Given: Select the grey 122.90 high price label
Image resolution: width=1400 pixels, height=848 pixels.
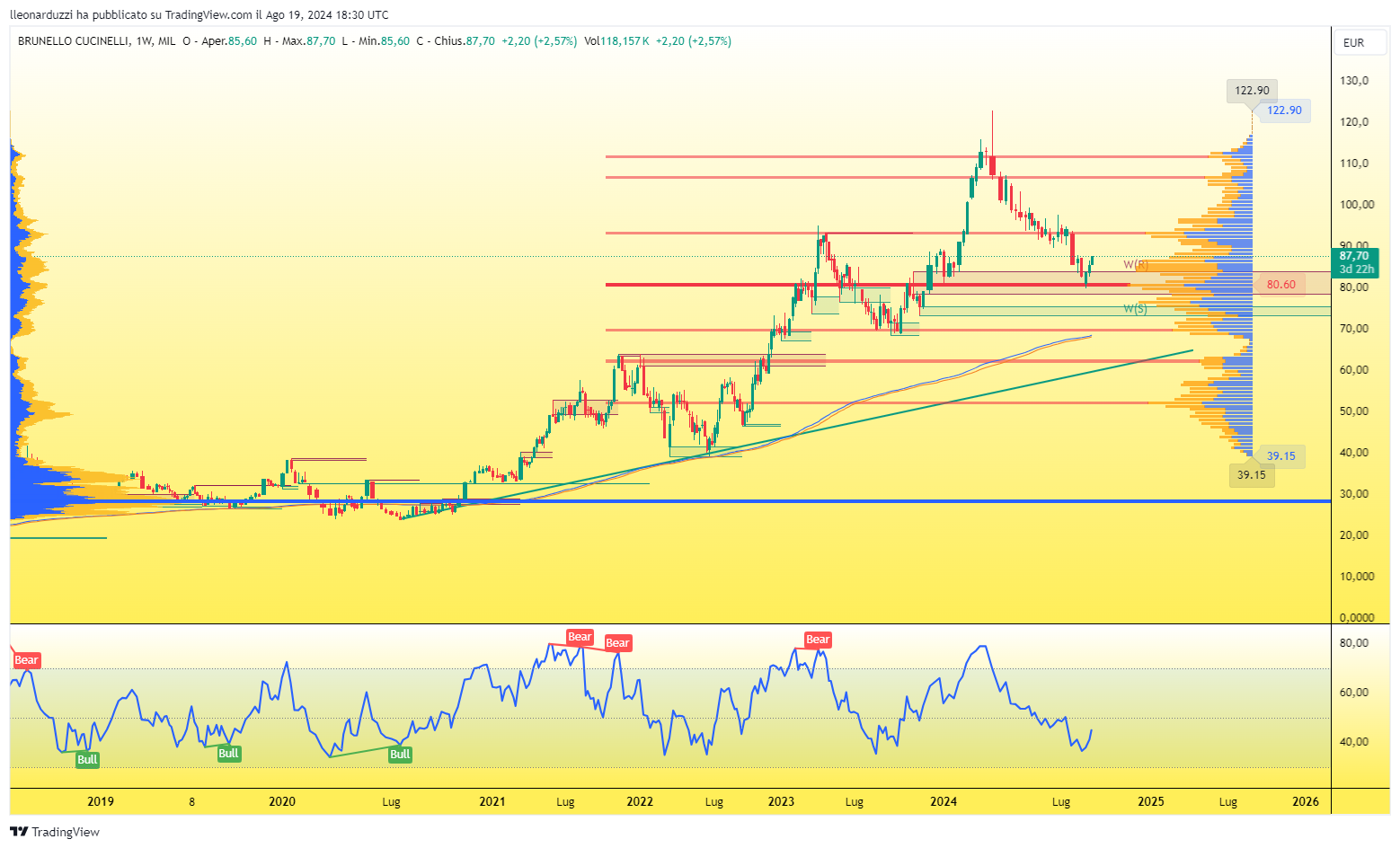Looking at the screenshot, I should tap(1252, 90).
